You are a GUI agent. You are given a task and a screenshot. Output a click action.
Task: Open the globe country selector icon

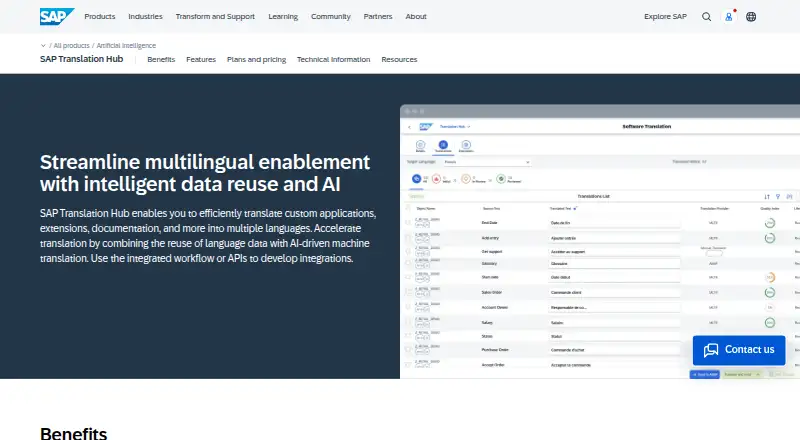point(751,17)
